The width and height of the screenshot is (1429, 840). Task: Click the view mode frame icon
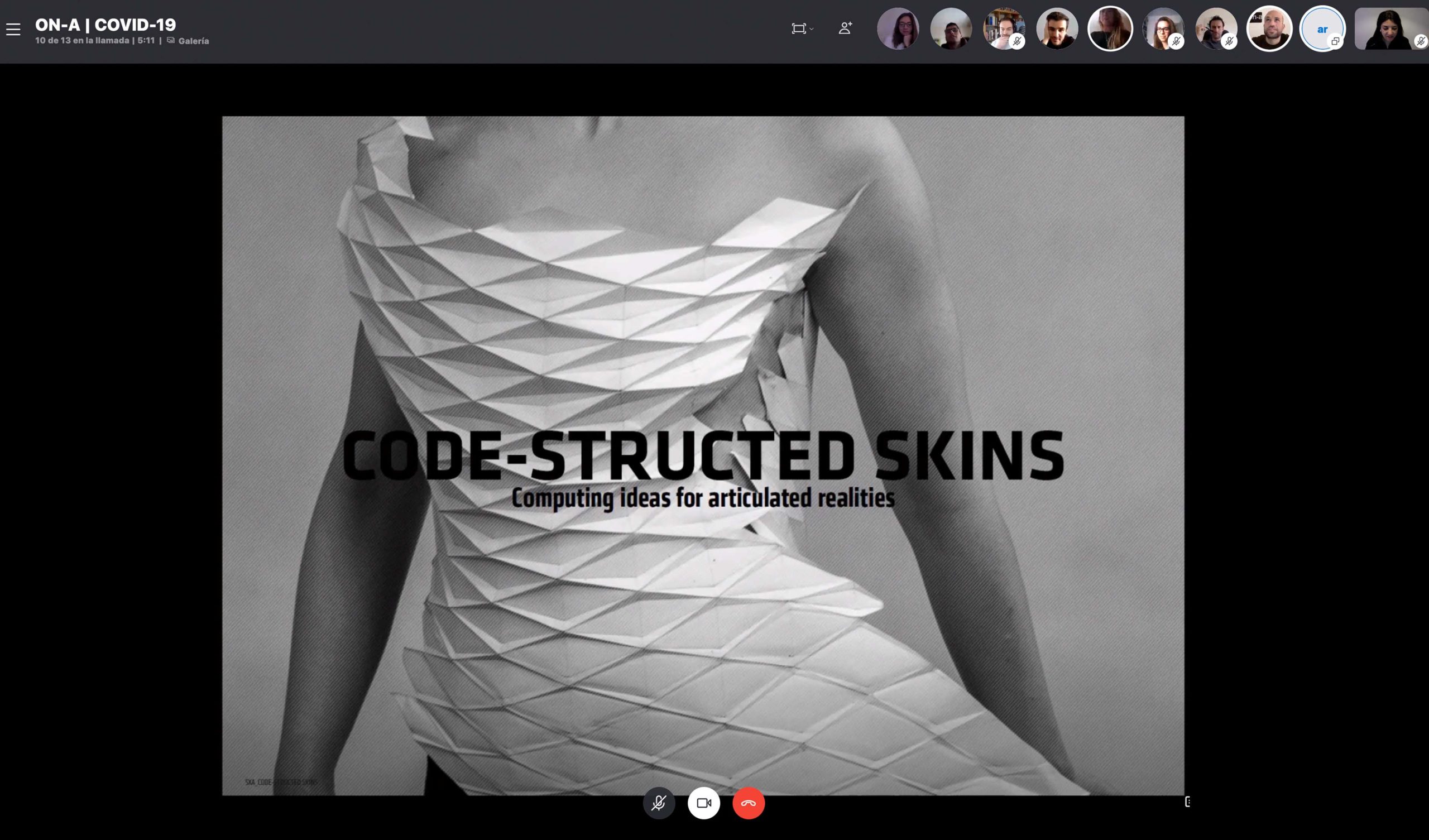click(x=798, y=28)
